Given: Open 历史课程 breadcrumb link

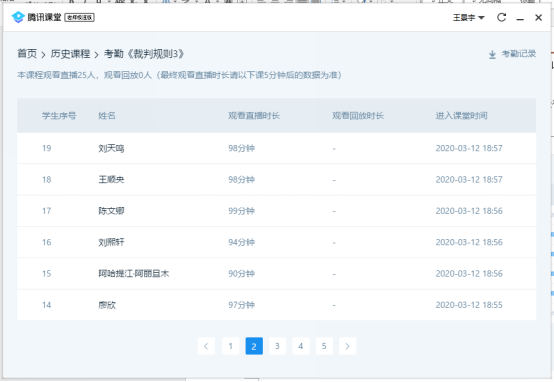Looking at the screenshot, I should [x=70, y=54].
